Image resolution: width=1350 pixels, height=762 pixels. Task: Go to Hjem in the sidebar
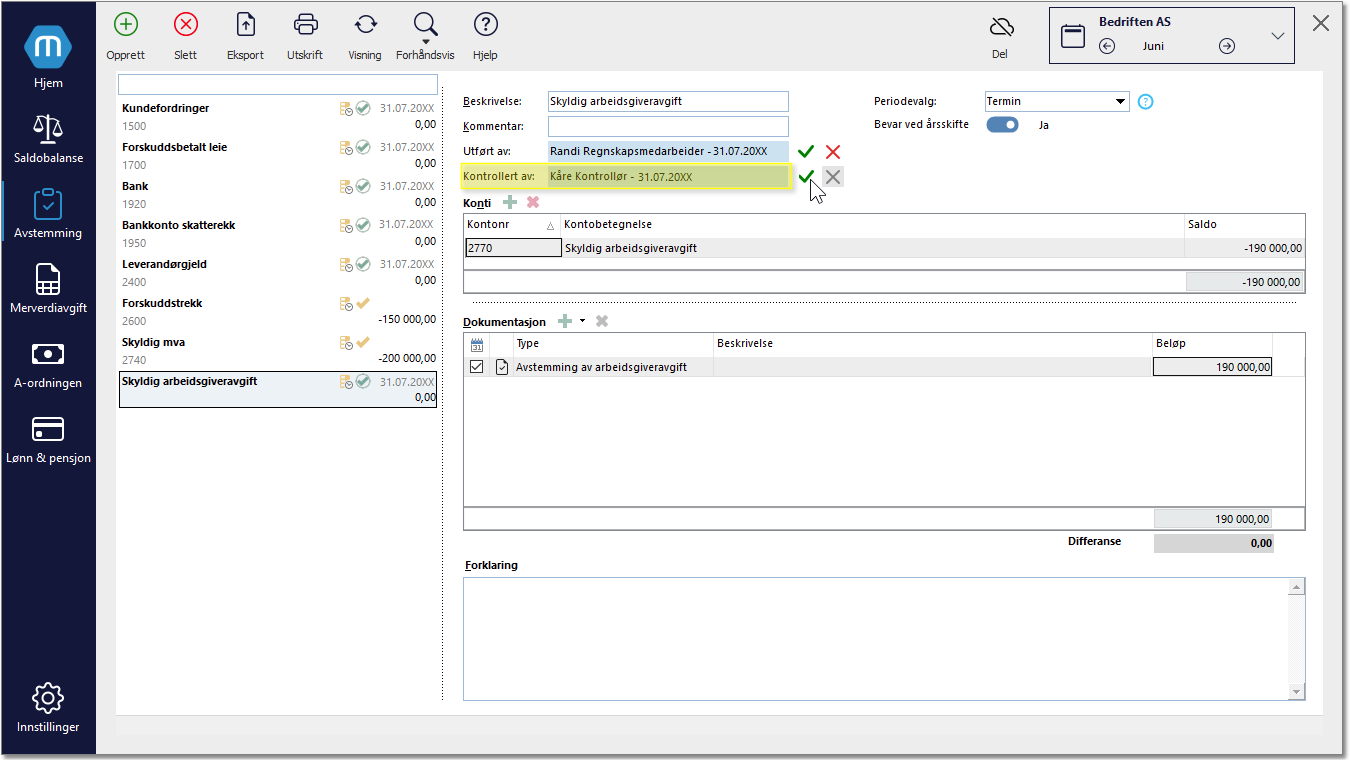48,58
